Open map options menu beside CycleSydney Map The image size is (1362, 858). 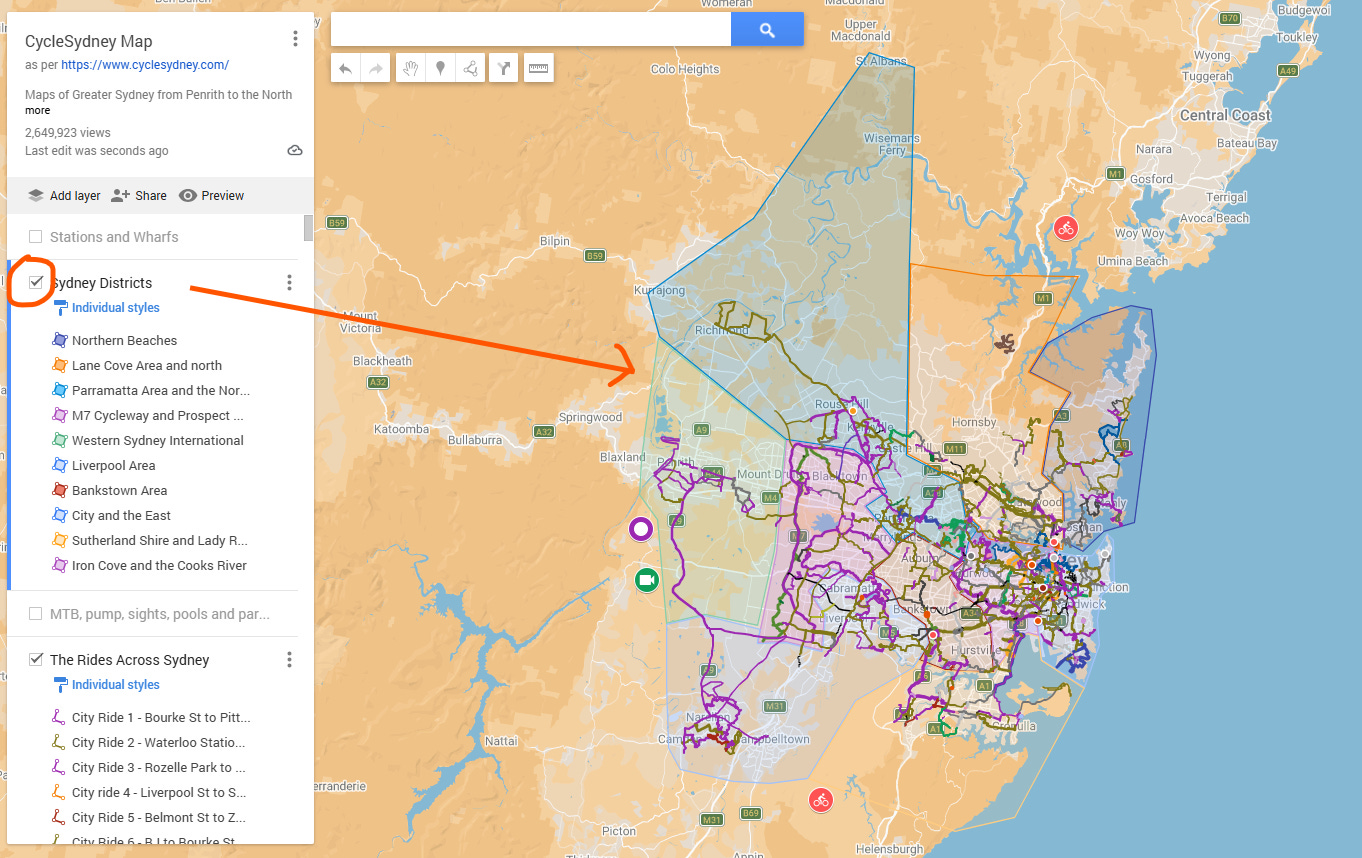click(x=295, y=39)
